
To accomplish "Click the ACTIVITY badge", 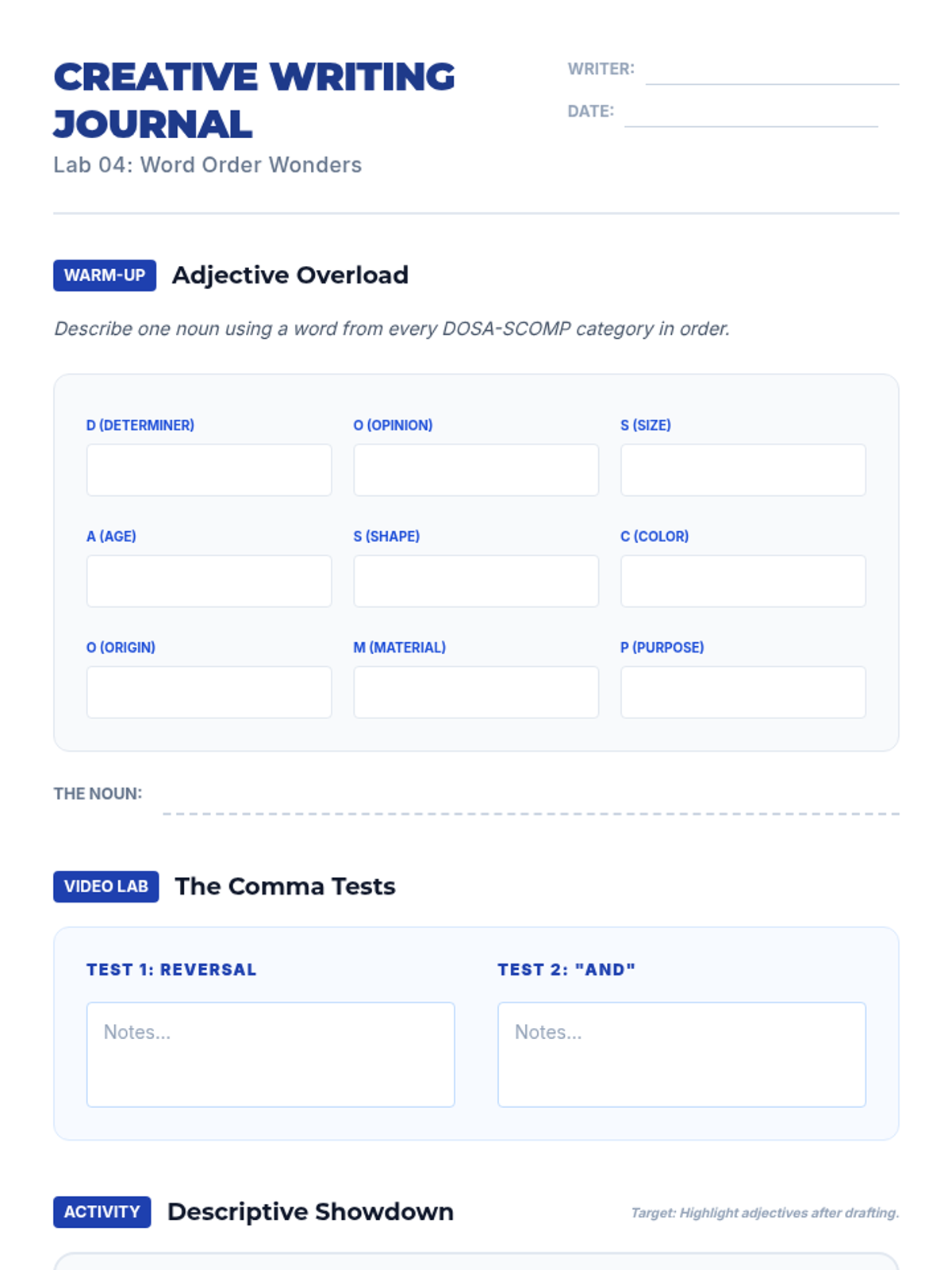I will pos(102,1212).
